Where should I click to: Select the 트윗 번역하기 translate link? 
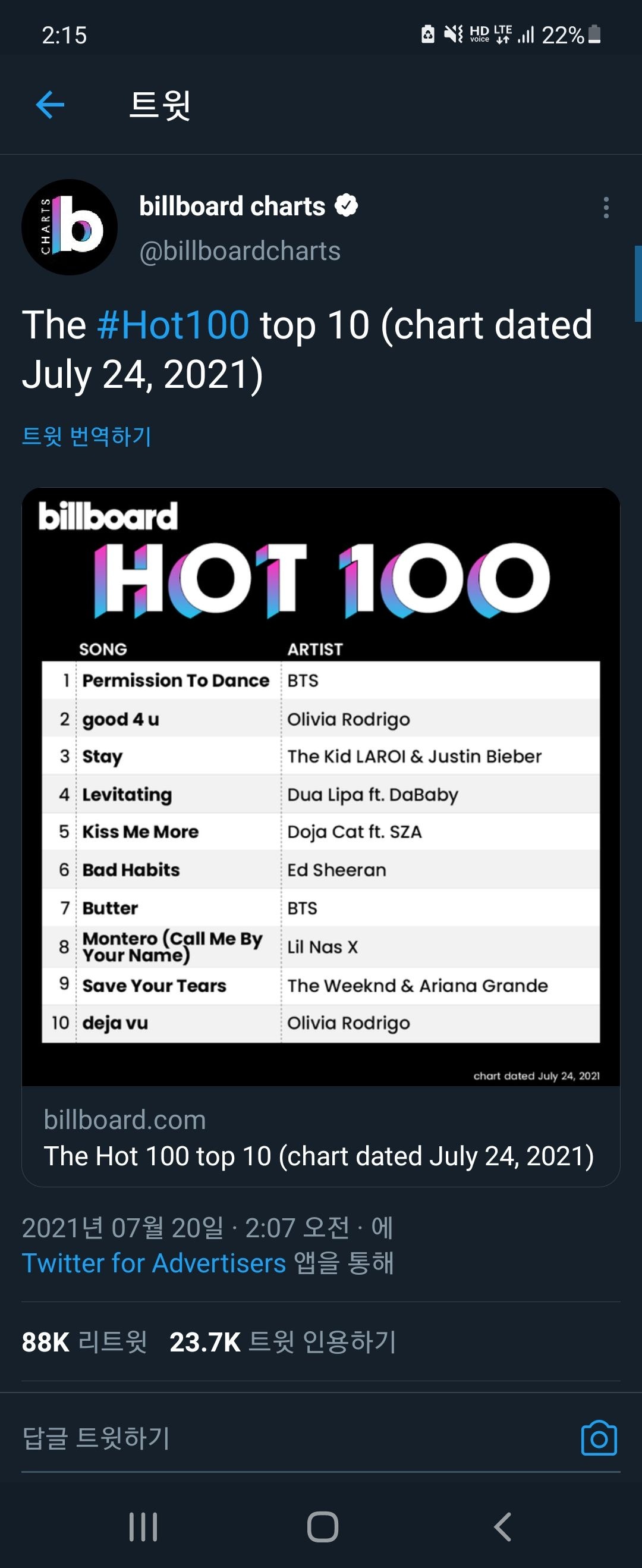click(86, 436)
